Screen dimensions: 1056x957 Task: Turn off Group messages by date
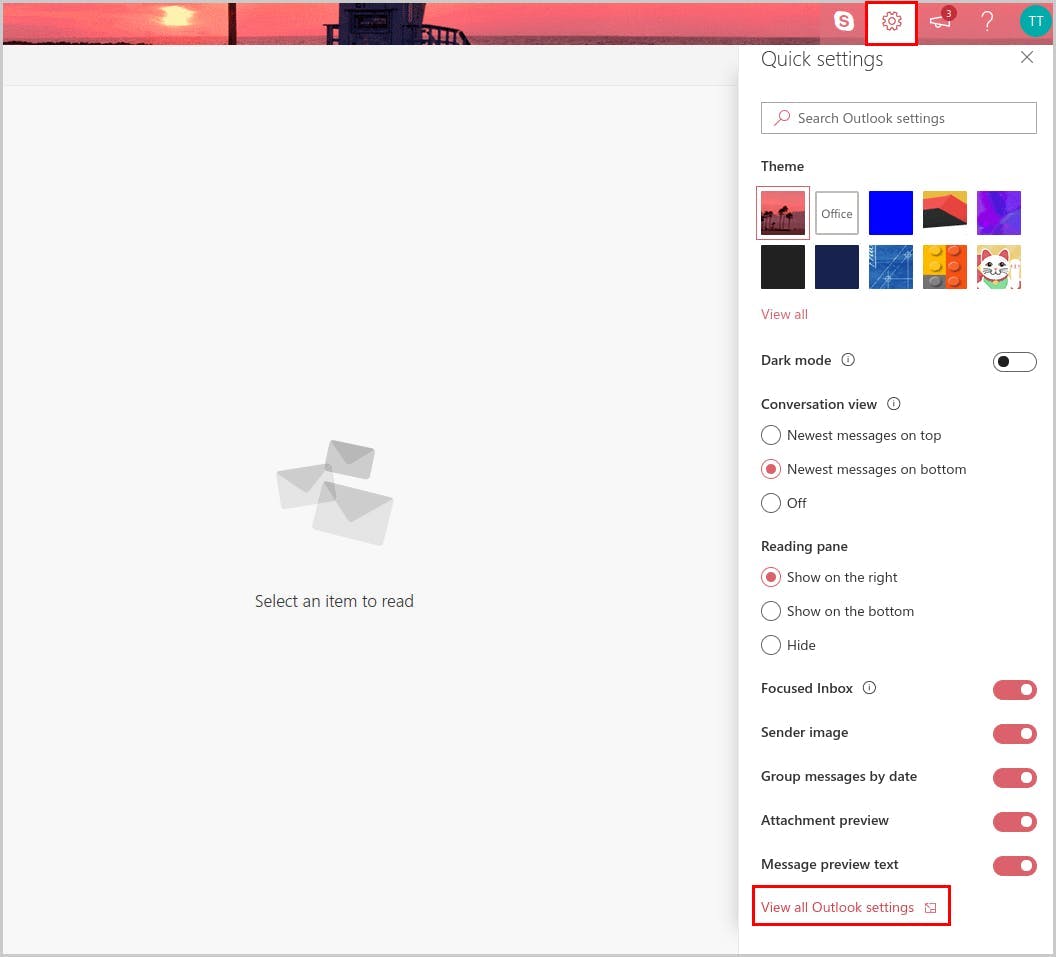click(1014, 778)
